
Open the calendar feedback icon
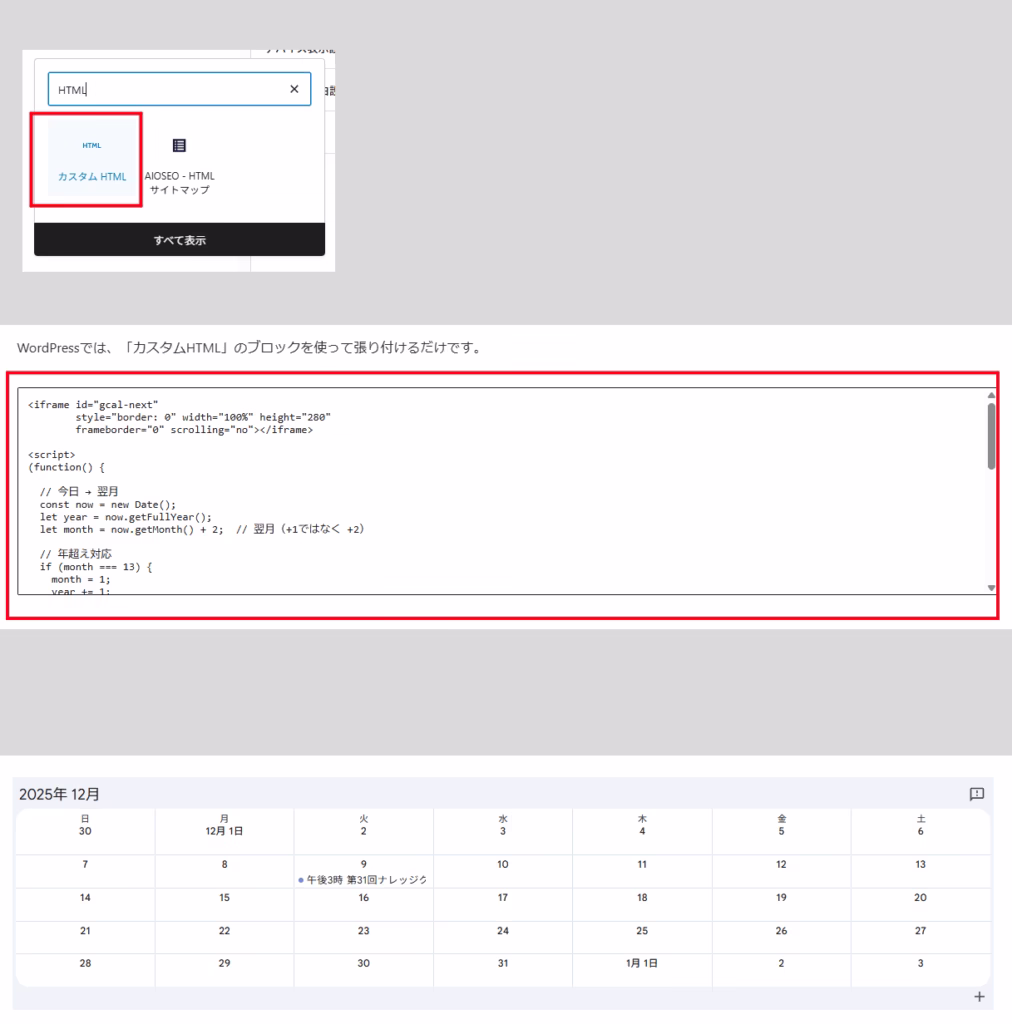976,794
